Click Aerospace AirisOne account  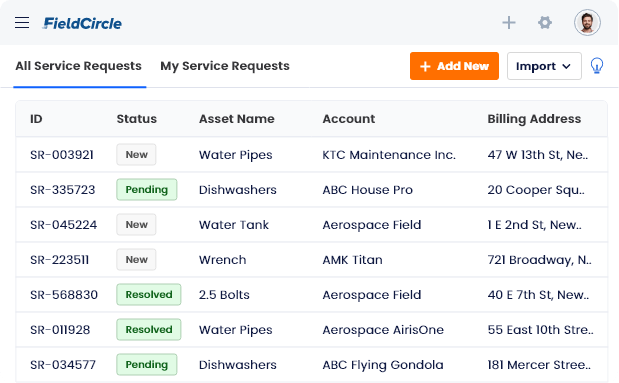pos(383,330)
